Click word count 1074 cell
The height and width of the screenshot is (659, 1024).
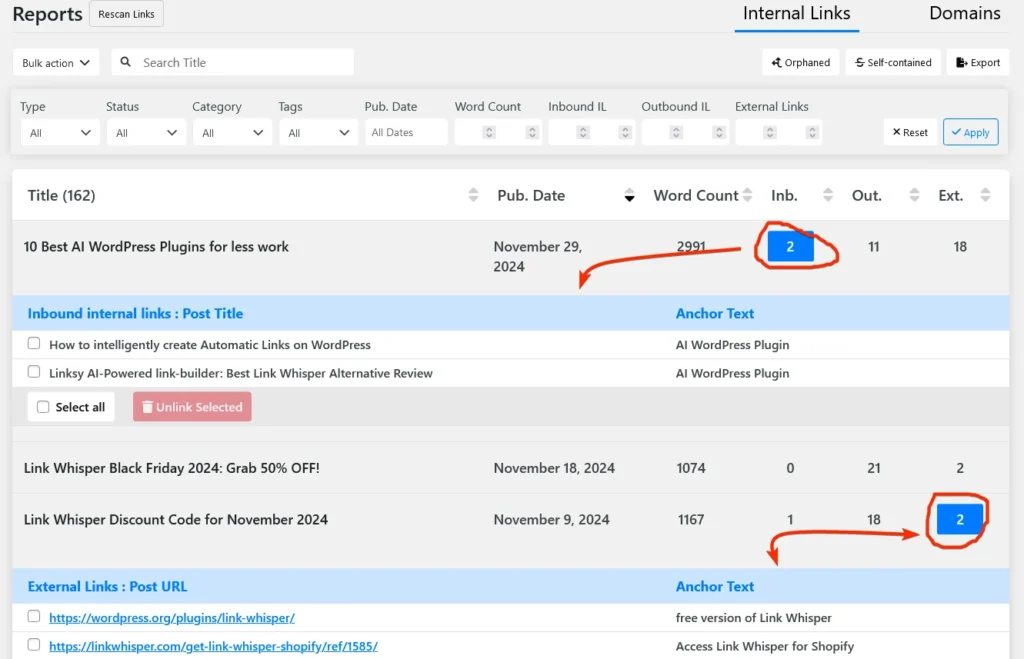pyautogui.click(x=691, y=468)
